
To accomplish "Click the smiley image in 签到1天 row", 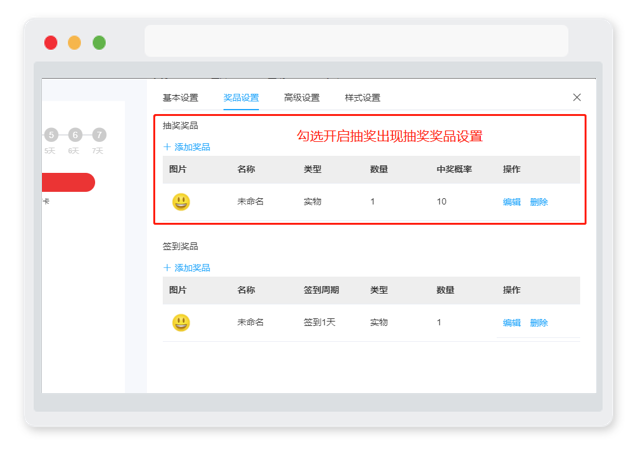I will click(181, 322).
